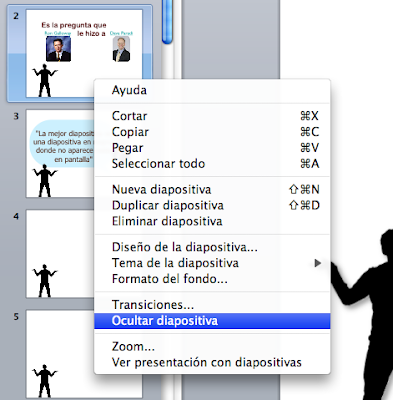Choose Cortar from the context menu
This screenshot has width=393, height=400.
pyautogui.click(x=212, y=116)
